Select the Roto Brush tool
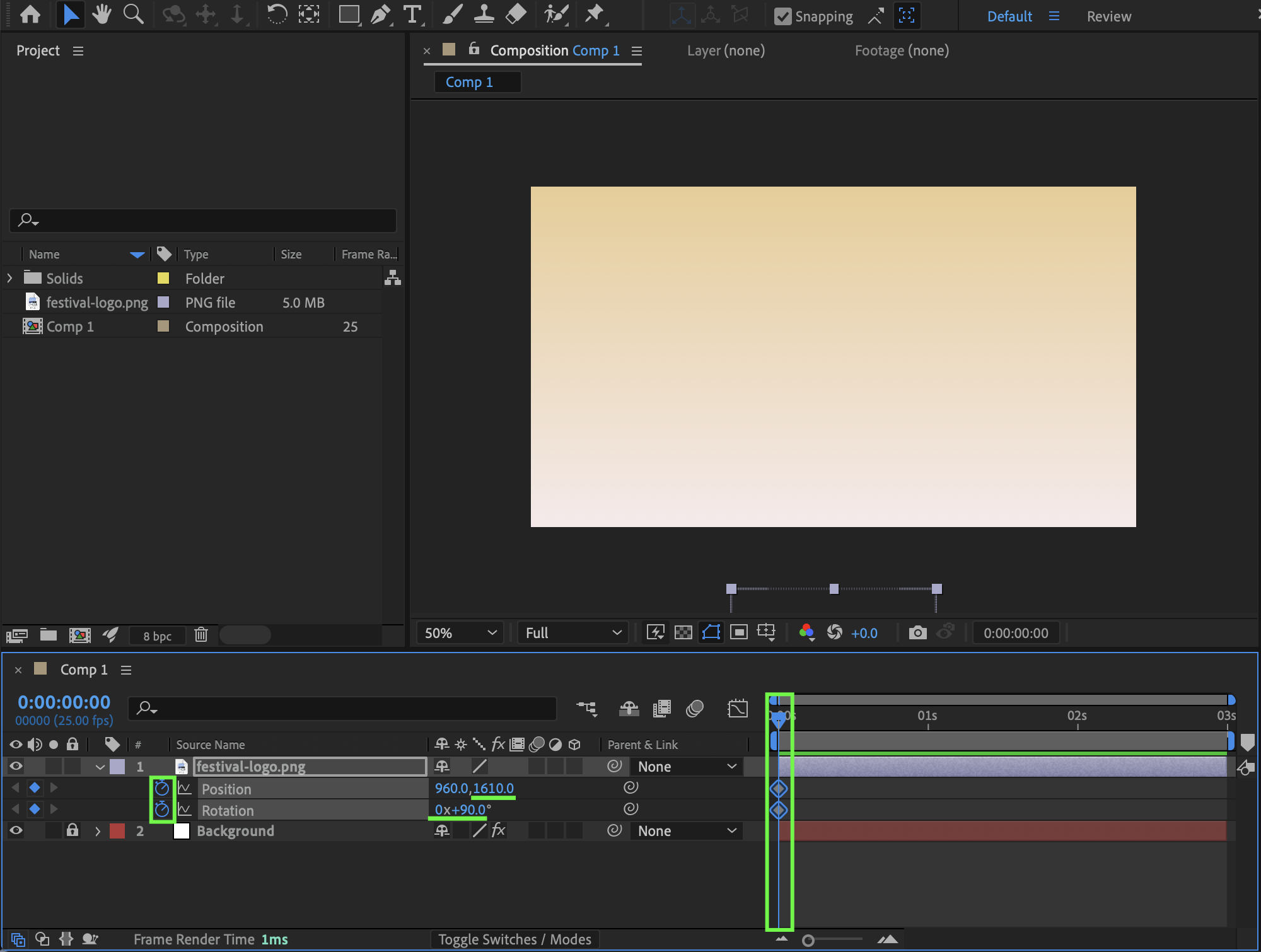The height and width of the screenshot is (952, 1261). click(x=556, y=15)
